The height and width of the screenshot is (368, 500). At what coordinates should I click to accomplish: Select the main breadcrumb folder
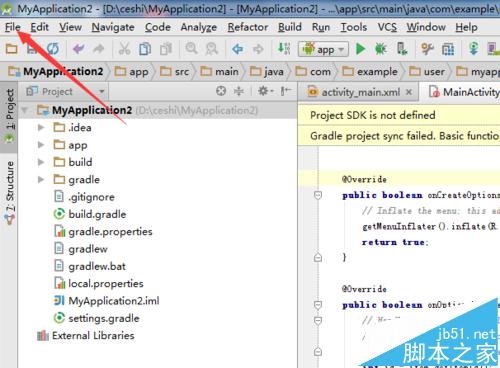219,71
